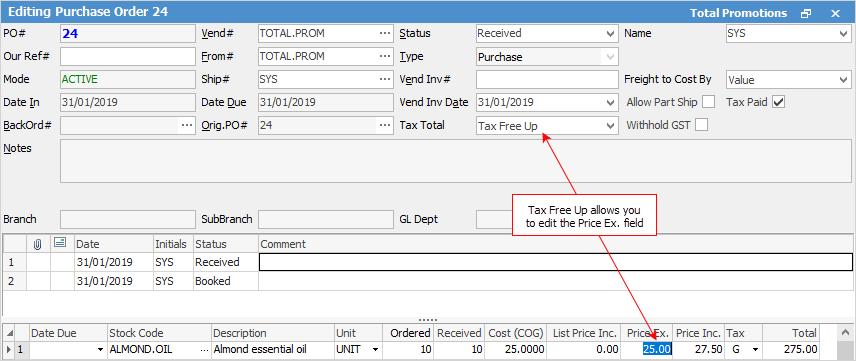The width and height of the screenshot is (856, 361).
Task: Click the paperclip attachment column icon
Action: 38,244
